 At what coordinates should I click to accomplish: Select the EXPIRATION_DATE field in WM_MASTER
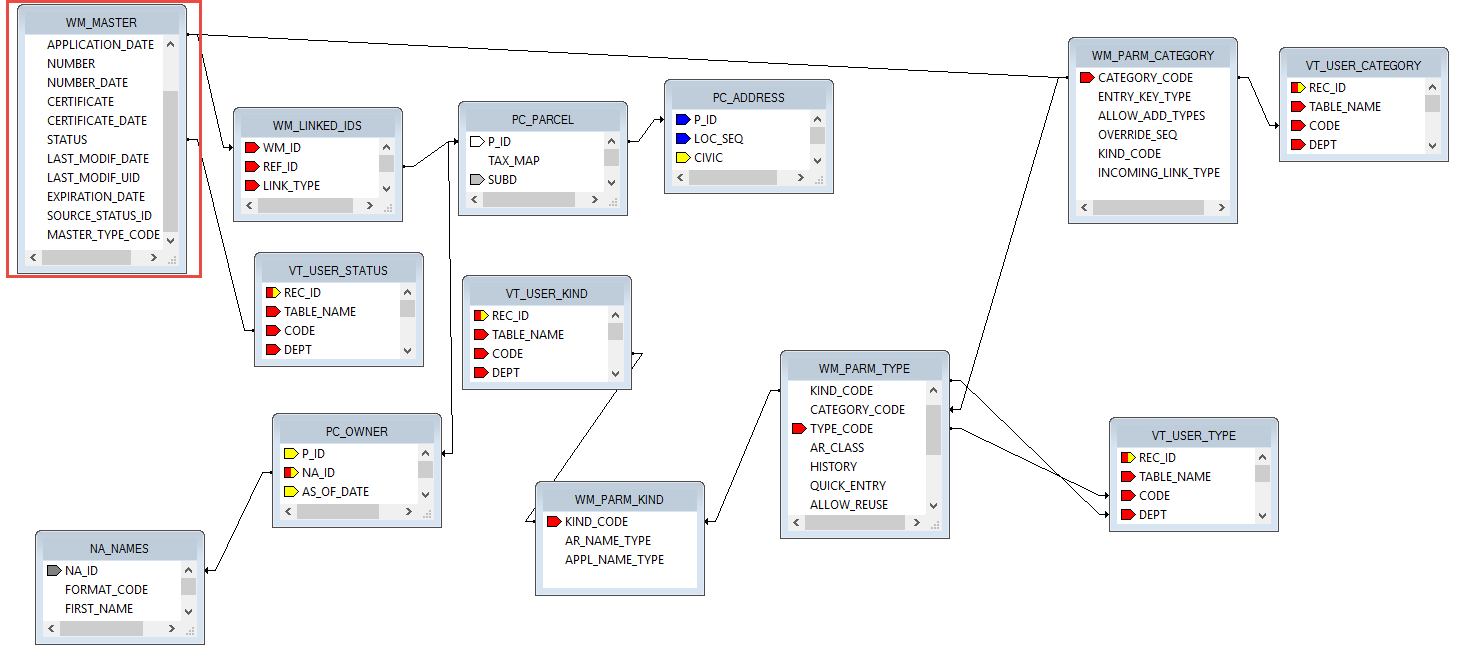96,197
